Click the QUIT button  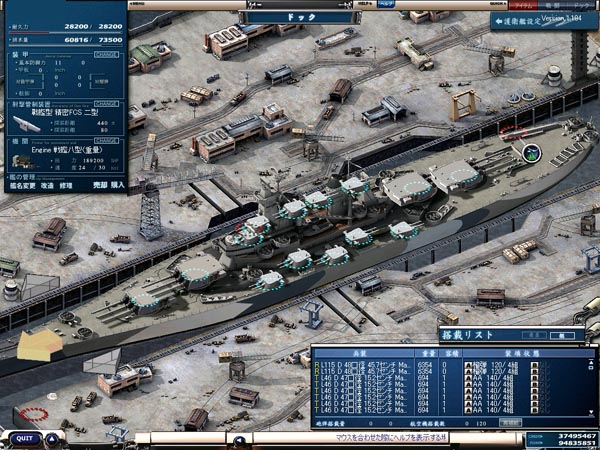click(23, 438)
